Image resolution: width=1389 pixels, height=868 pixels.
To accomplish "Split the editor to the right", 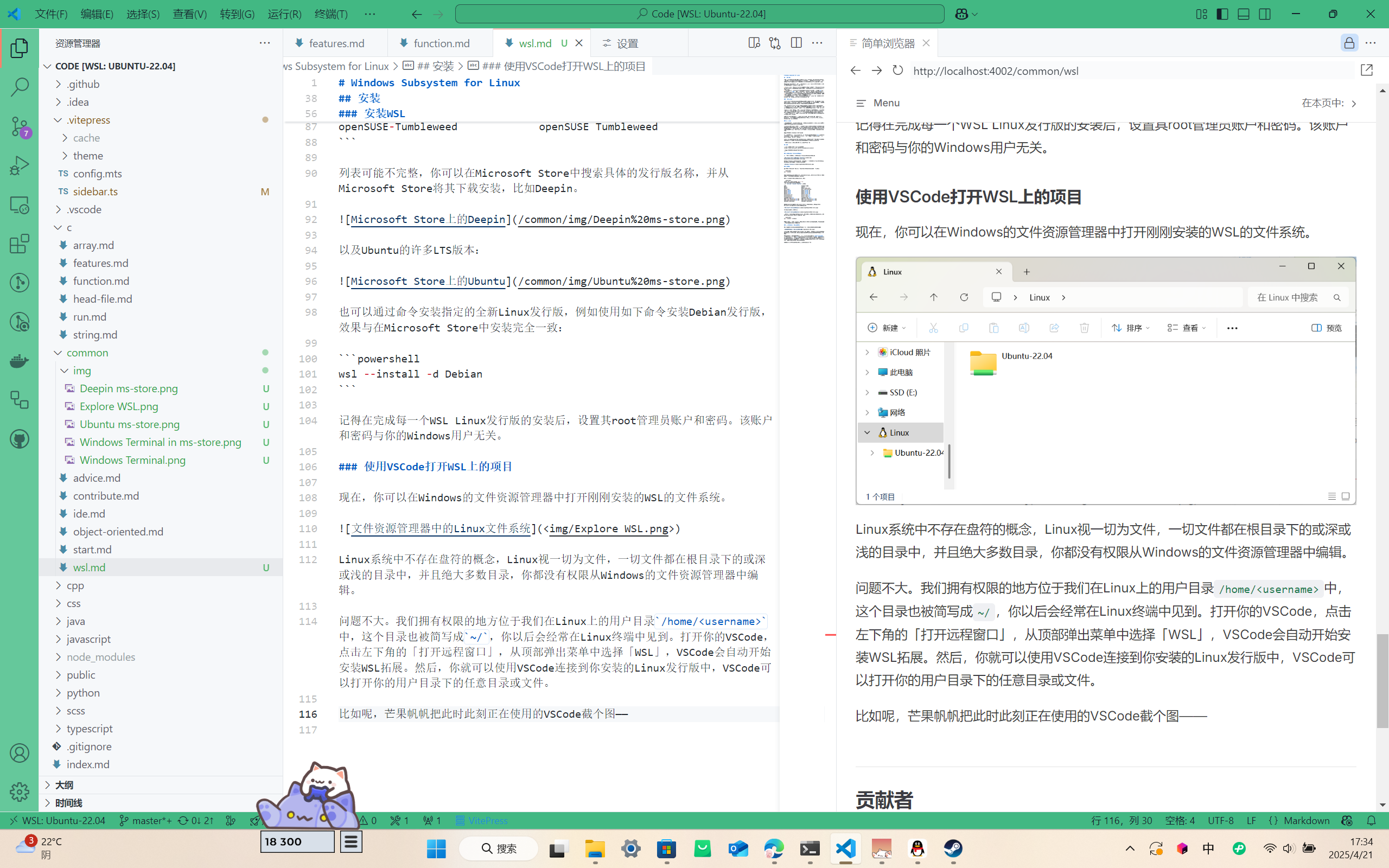I will click(x=796, y=43).
